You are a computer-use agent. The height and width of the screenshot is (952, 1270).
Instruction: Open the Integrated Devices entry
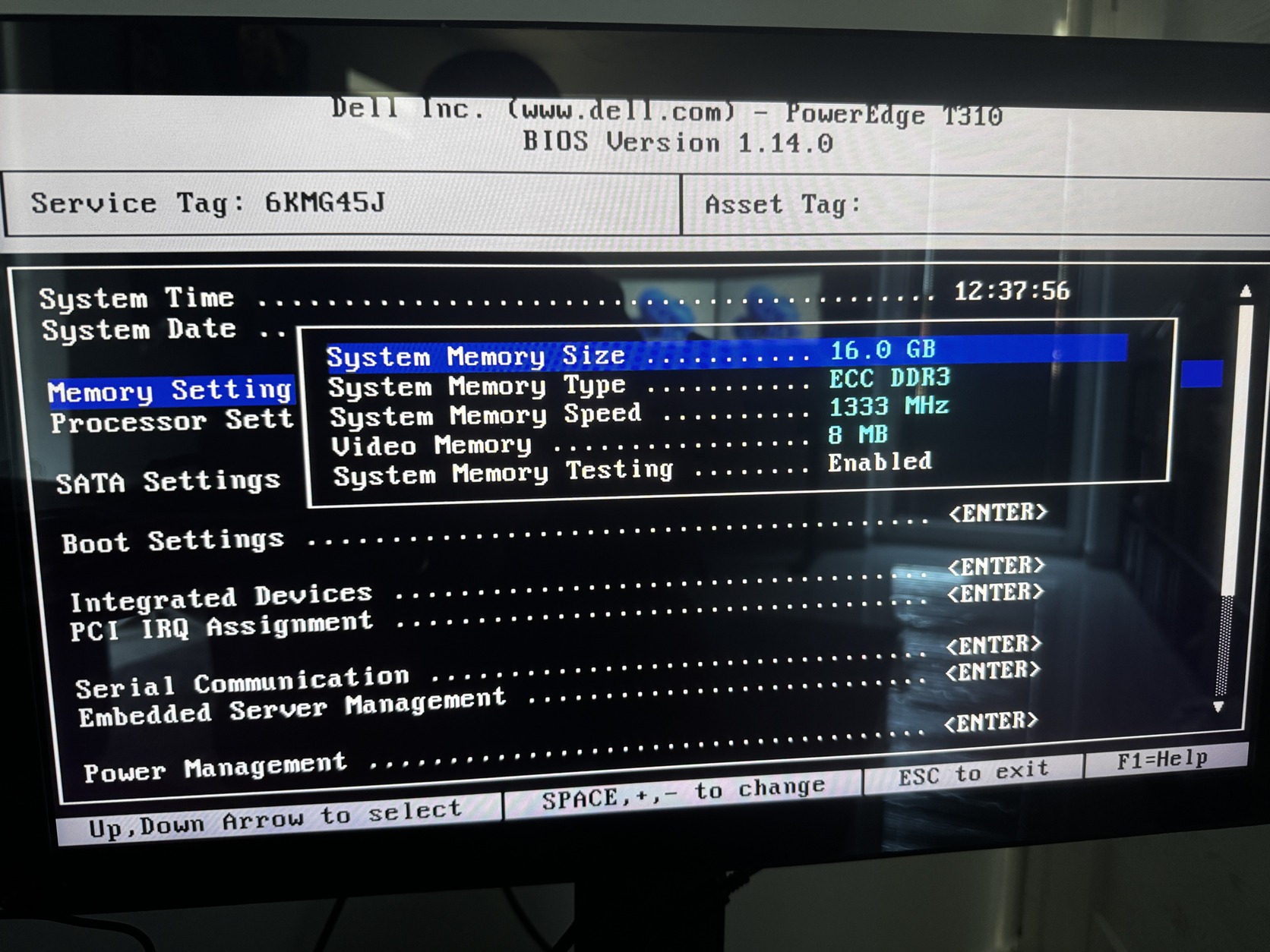point(221,597)
